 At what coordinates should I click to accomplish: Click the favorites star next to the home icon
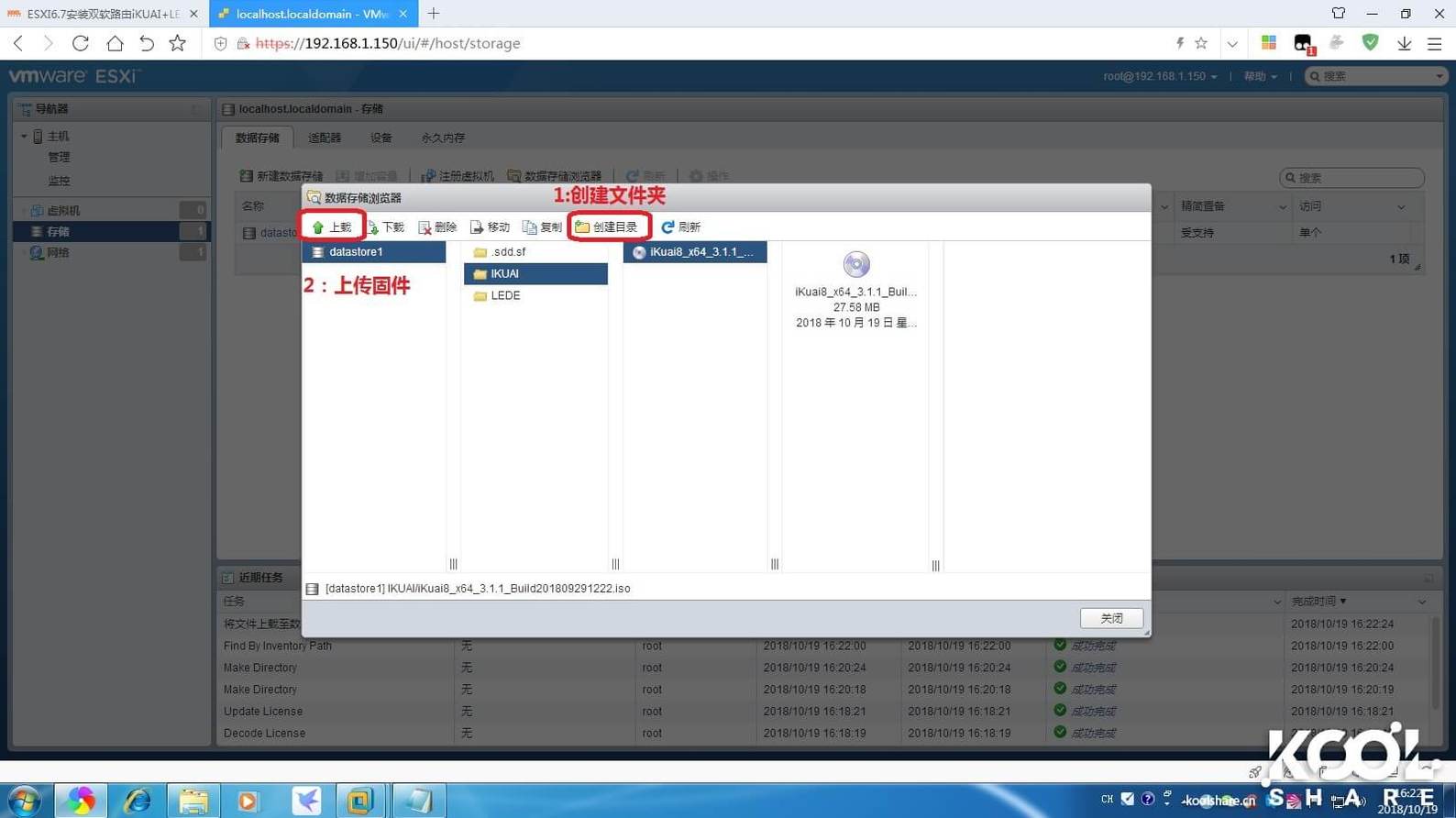[178, 43]
